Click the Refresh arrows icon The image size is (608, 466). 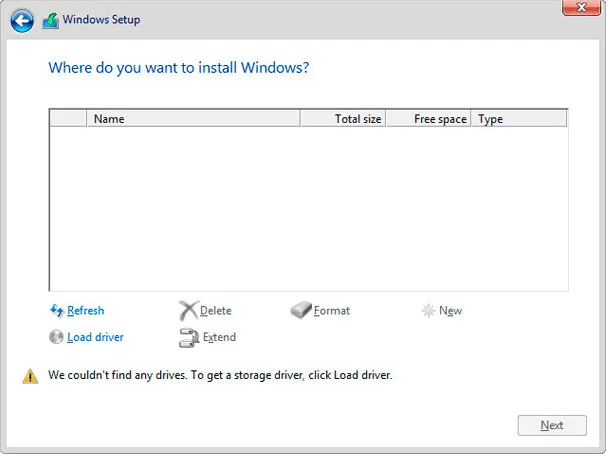pos(57,311)
